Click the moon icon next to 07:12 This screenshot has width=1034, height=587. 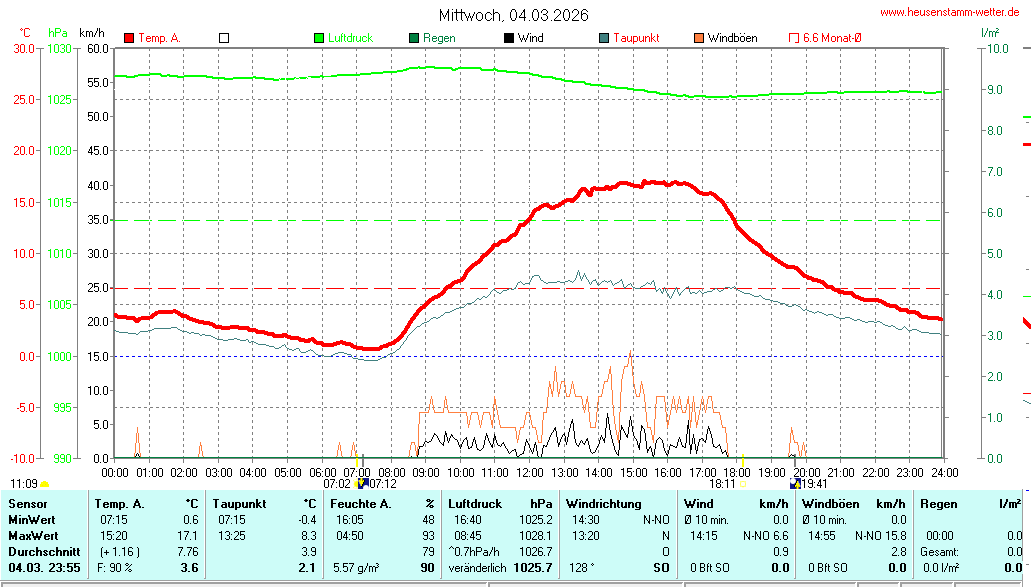(363, 483)
